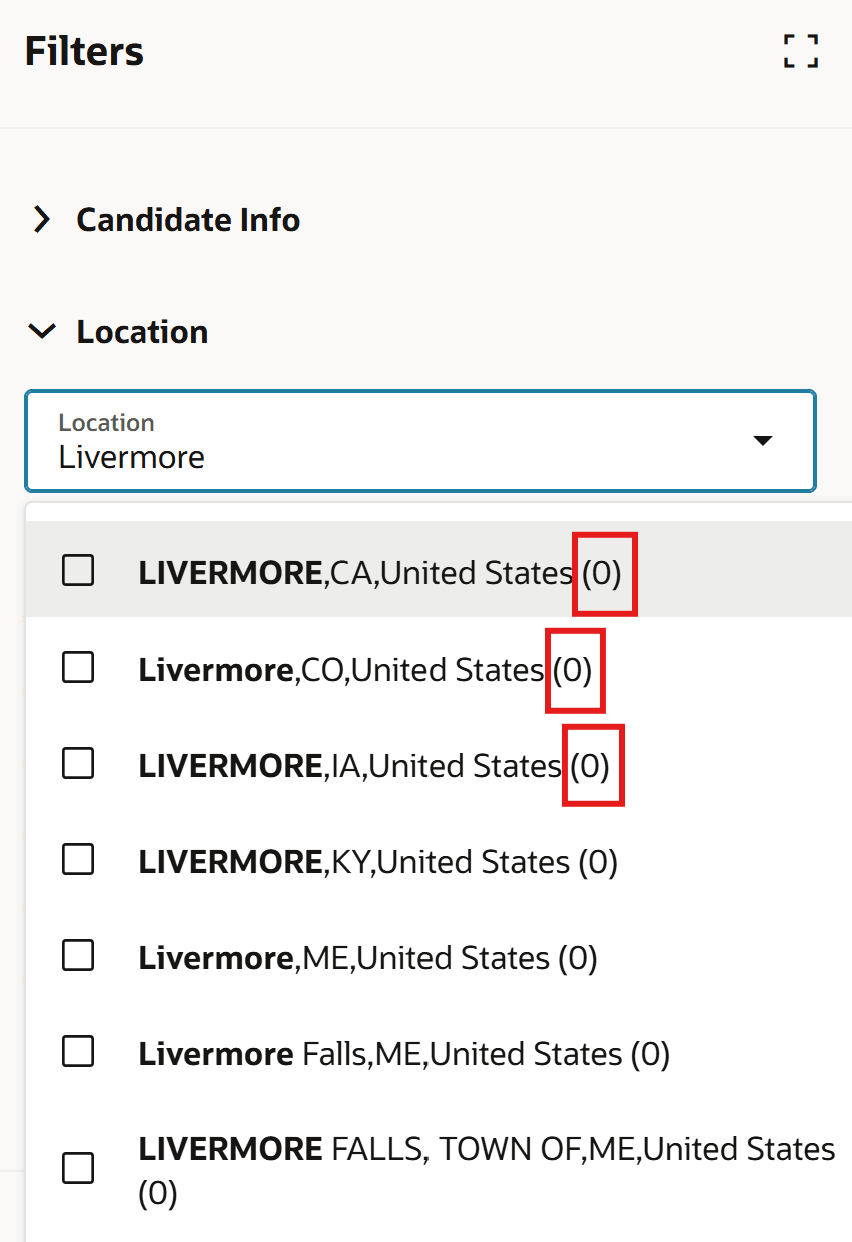Check the LIVERMORE FALLS, TOWN OF checkbox

pos(77,1168)
